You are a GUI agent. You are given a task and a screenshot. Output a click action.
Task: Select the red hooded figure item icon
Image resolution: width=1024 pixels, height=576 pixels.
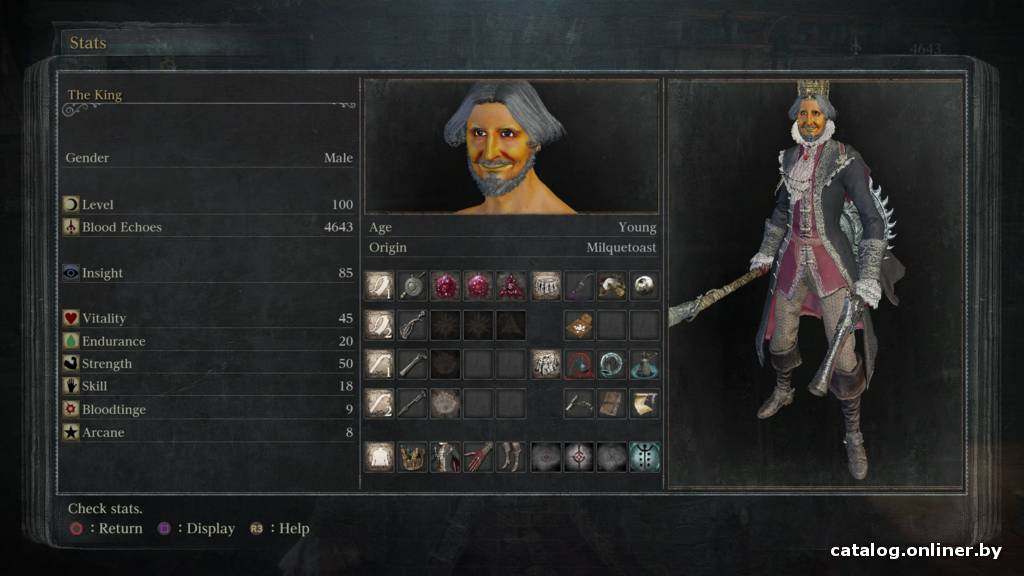tap(579, 364)
